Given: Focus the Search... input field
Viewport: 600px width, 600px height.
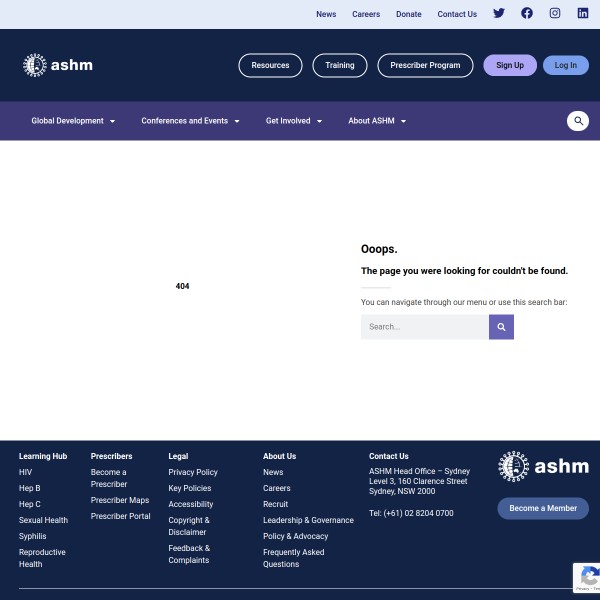Looking at the screenshot, I should [x=425, y=327].
